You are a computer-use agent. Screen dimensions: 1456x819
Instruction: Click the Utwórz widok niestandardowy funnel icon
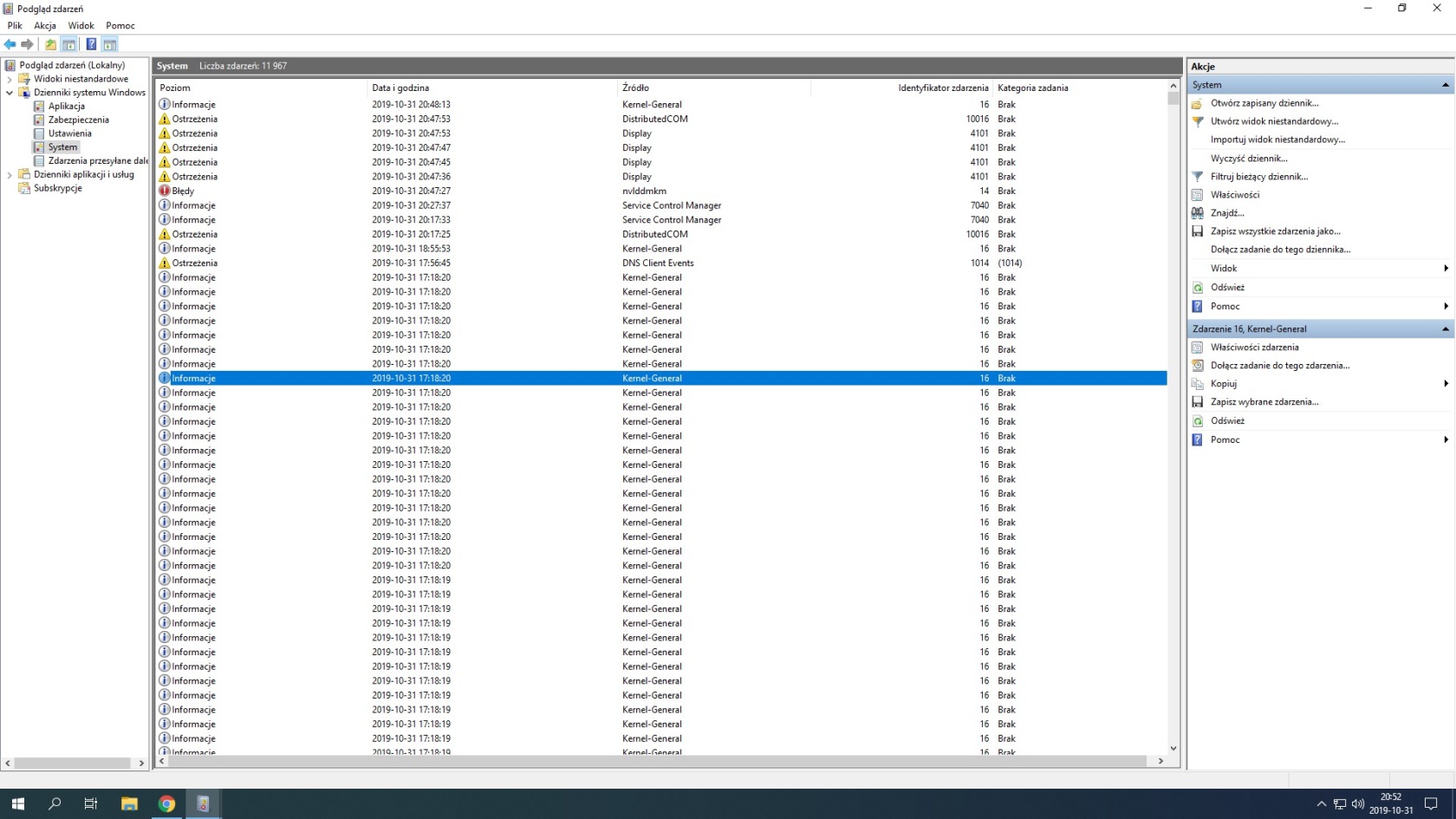click(x=1197, y=121)
